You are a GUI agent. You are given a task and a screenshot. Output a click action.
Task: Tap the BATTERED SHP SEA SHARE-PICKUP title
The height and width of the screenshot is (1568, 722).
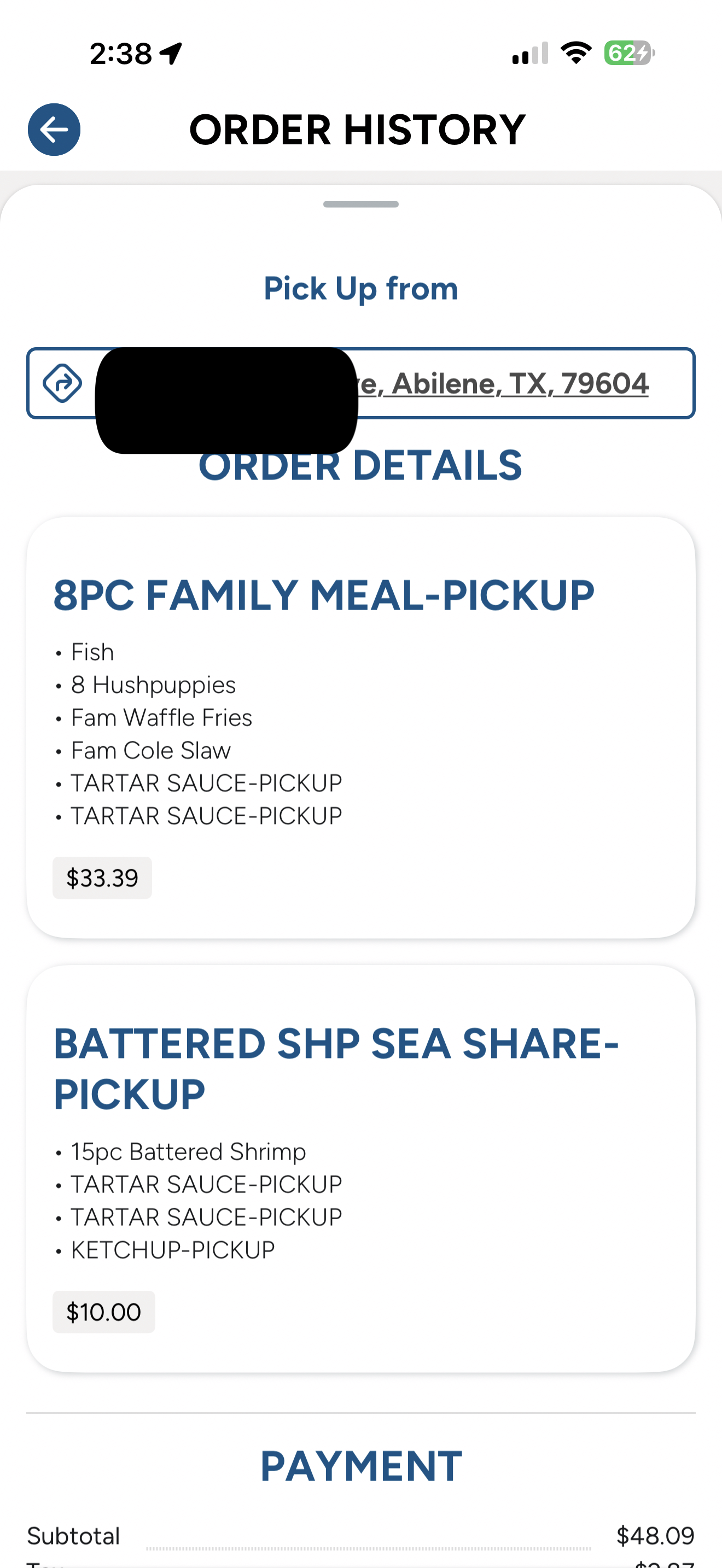336,1068
